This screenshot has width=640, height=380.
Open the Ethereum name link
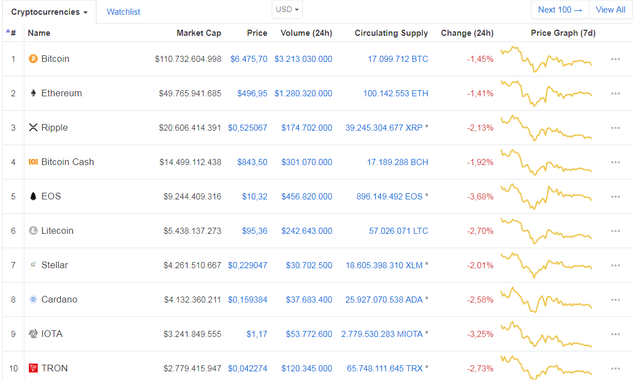tap(62, 93)
